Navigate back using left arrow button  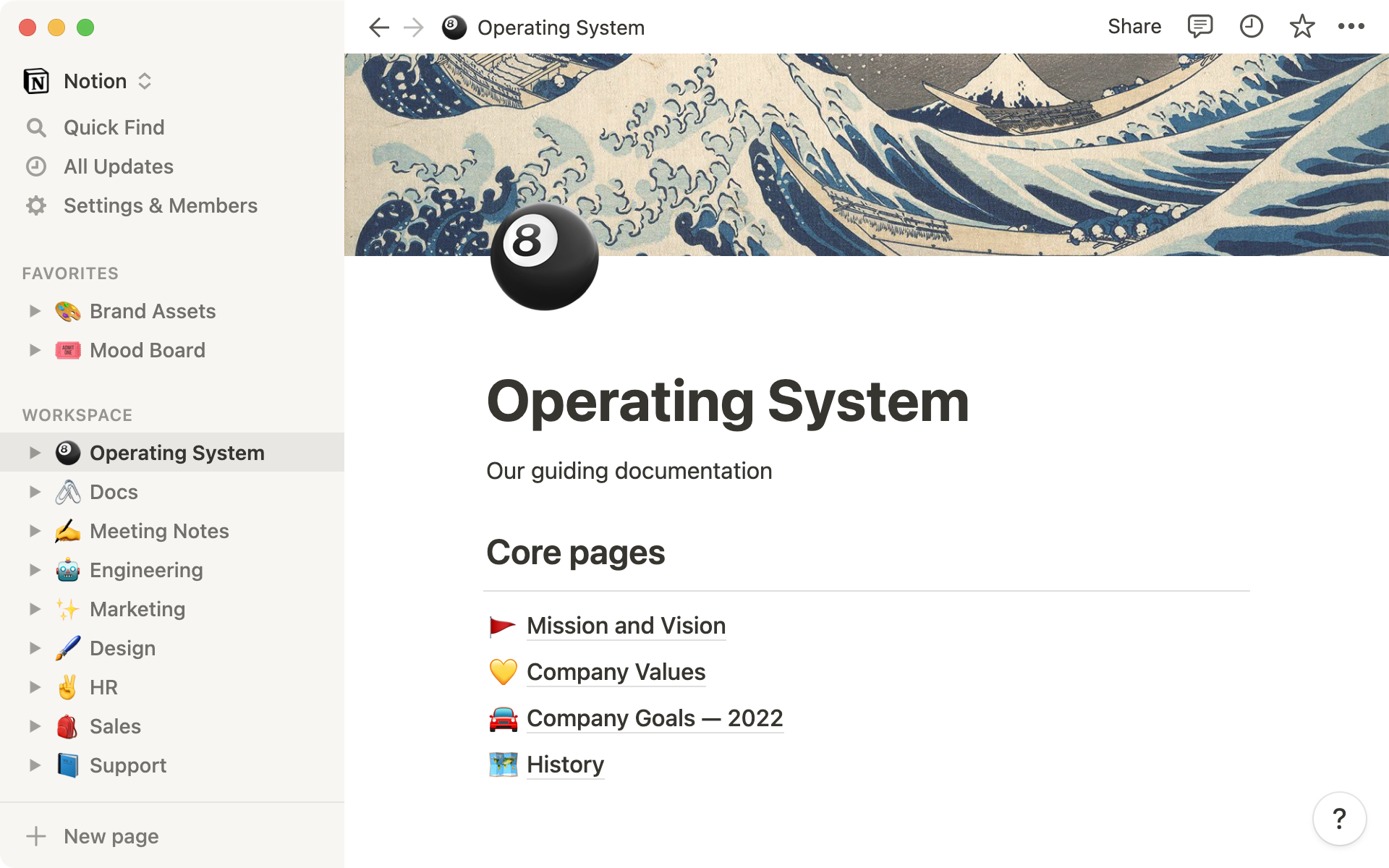click(x=379, y=27)
